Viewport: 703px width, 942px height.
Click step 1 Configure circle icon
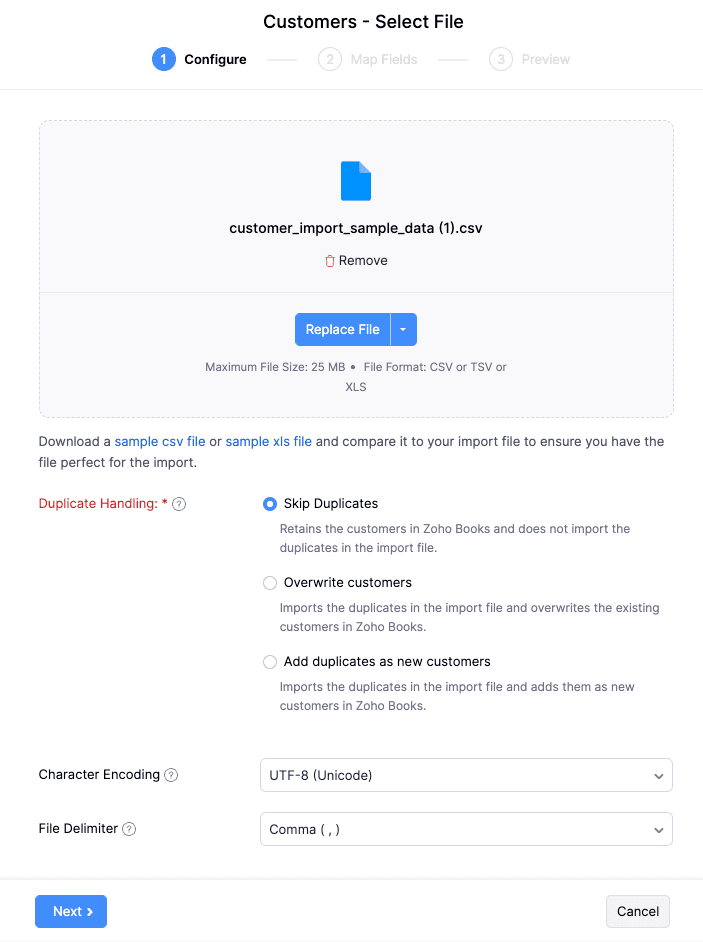(x=163, y=59)
